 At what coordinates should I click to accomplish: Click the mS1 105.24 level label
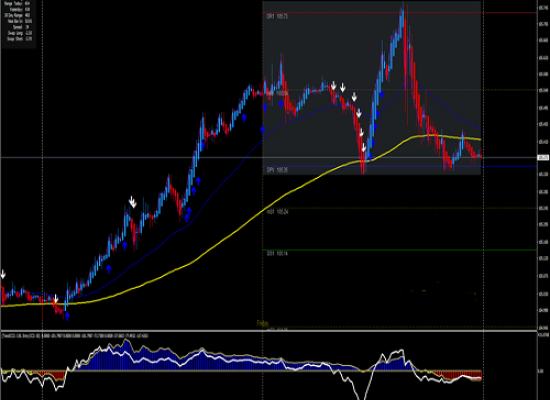[x=277, y=212]
